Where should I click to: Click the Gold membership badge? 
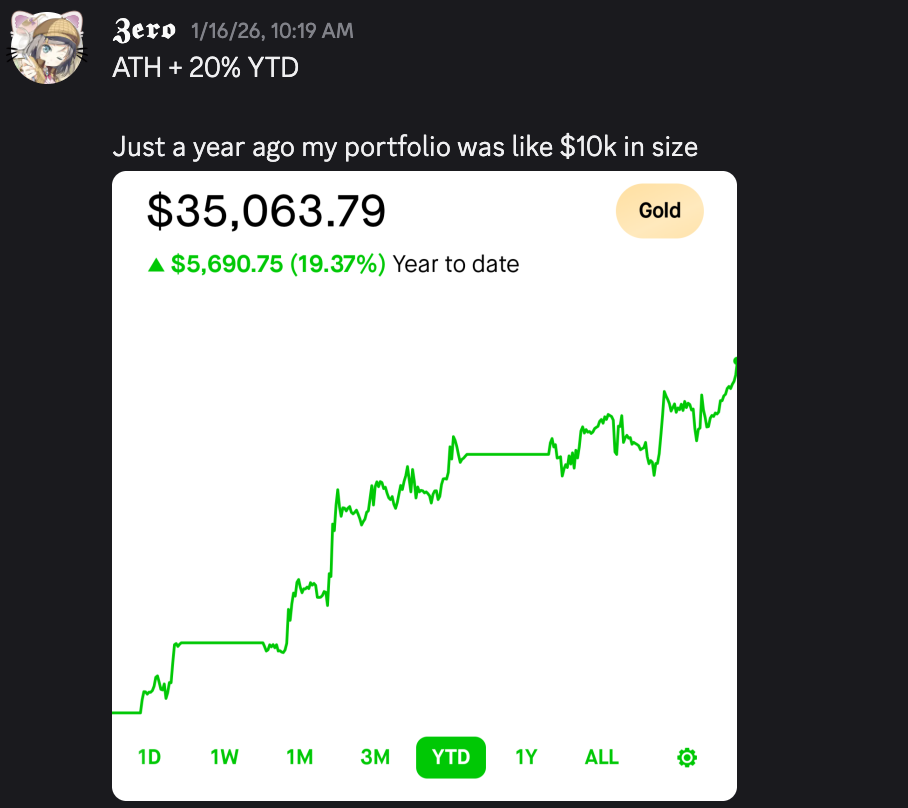pos(660,211)
